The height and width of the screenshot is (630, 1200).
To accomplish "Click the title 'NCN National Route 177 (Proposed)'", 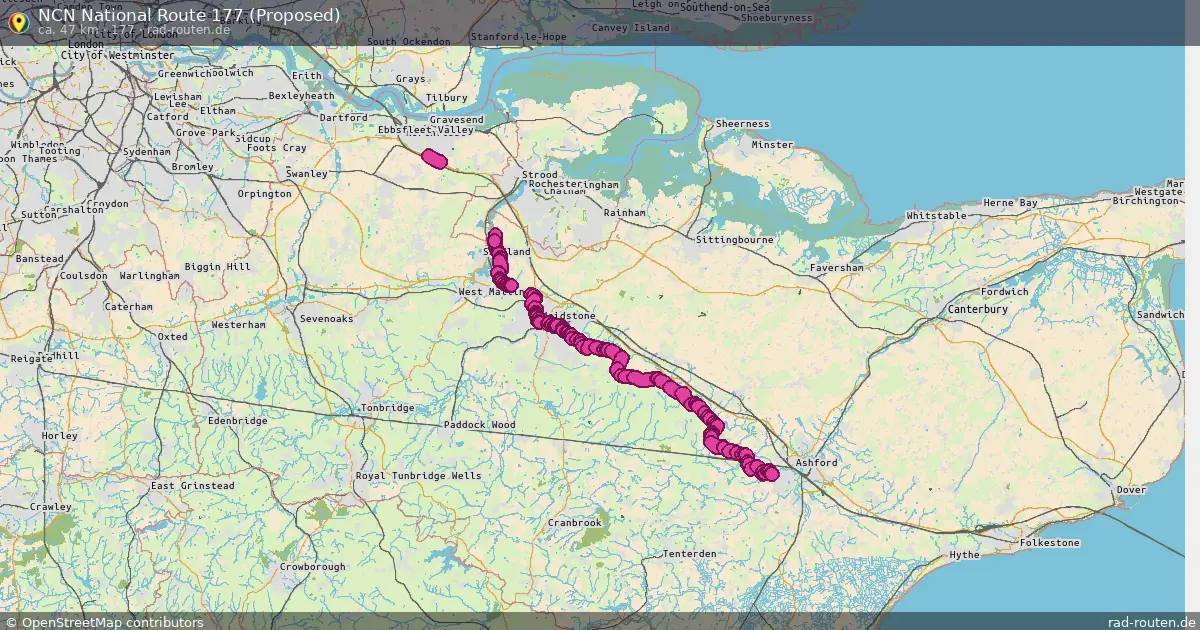I will (189, 15).
